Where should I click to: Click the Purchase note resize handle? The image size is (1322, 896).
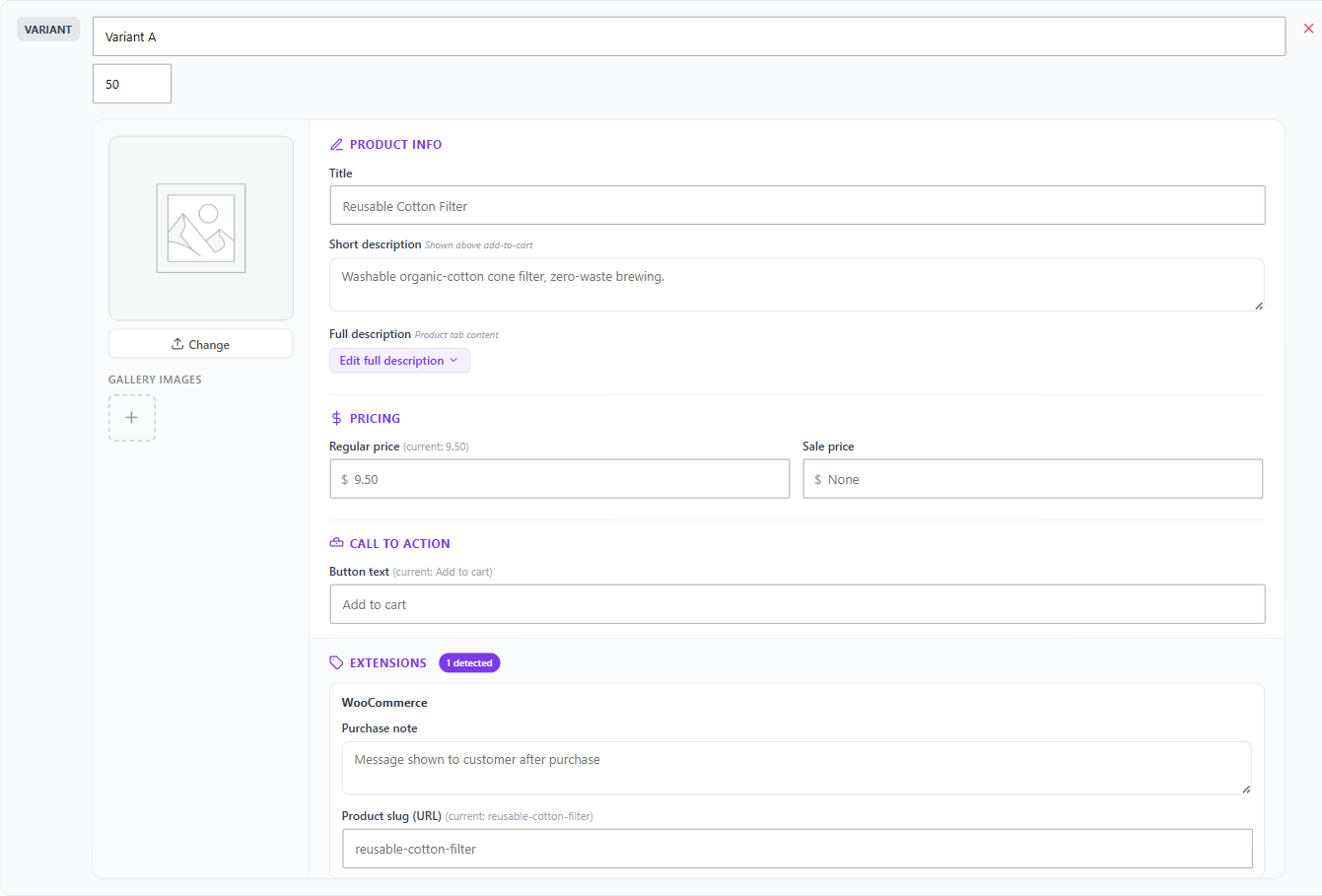1246,789
